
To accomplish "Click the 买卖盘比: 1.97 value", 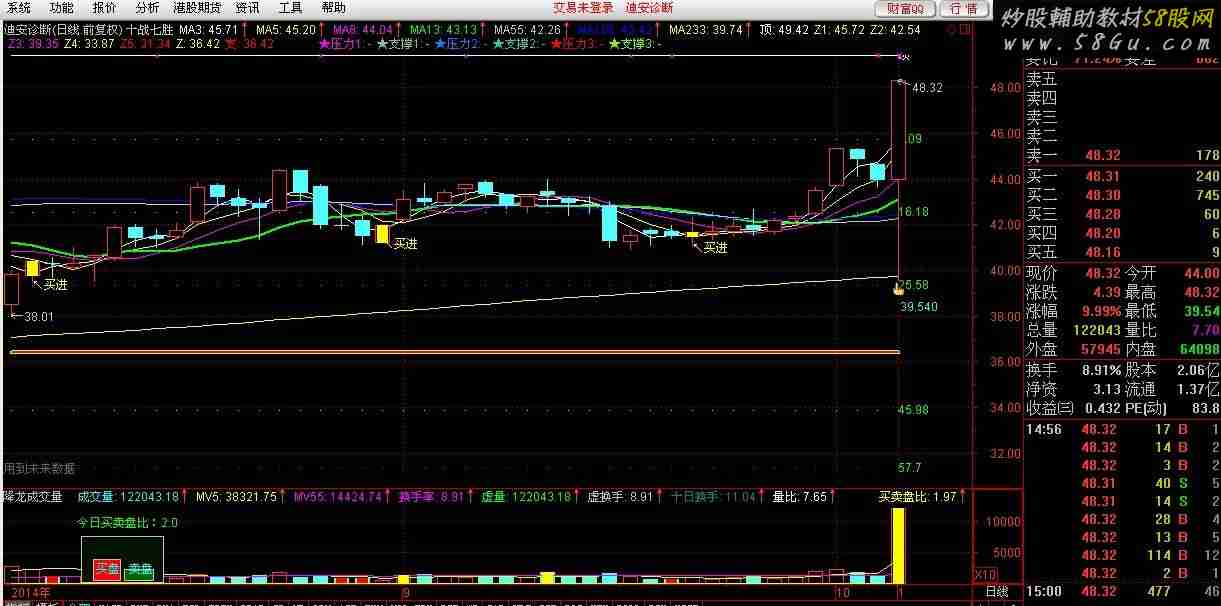I will click(x=917, y=496).
